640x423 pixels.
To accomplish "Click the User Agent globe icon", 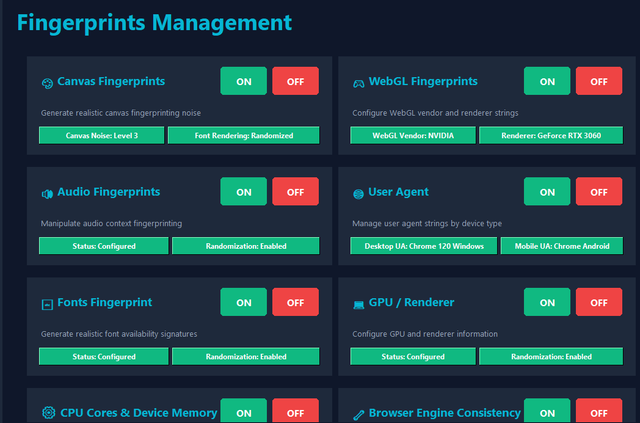I will (x=358, y=194).
